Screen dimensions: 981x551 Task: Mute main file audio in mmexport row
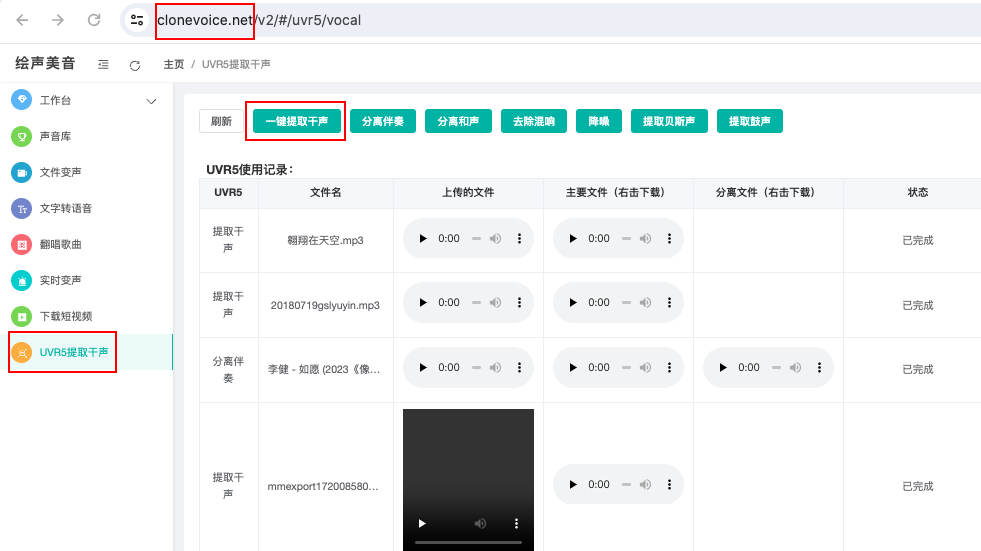click(x=646, y=485)
